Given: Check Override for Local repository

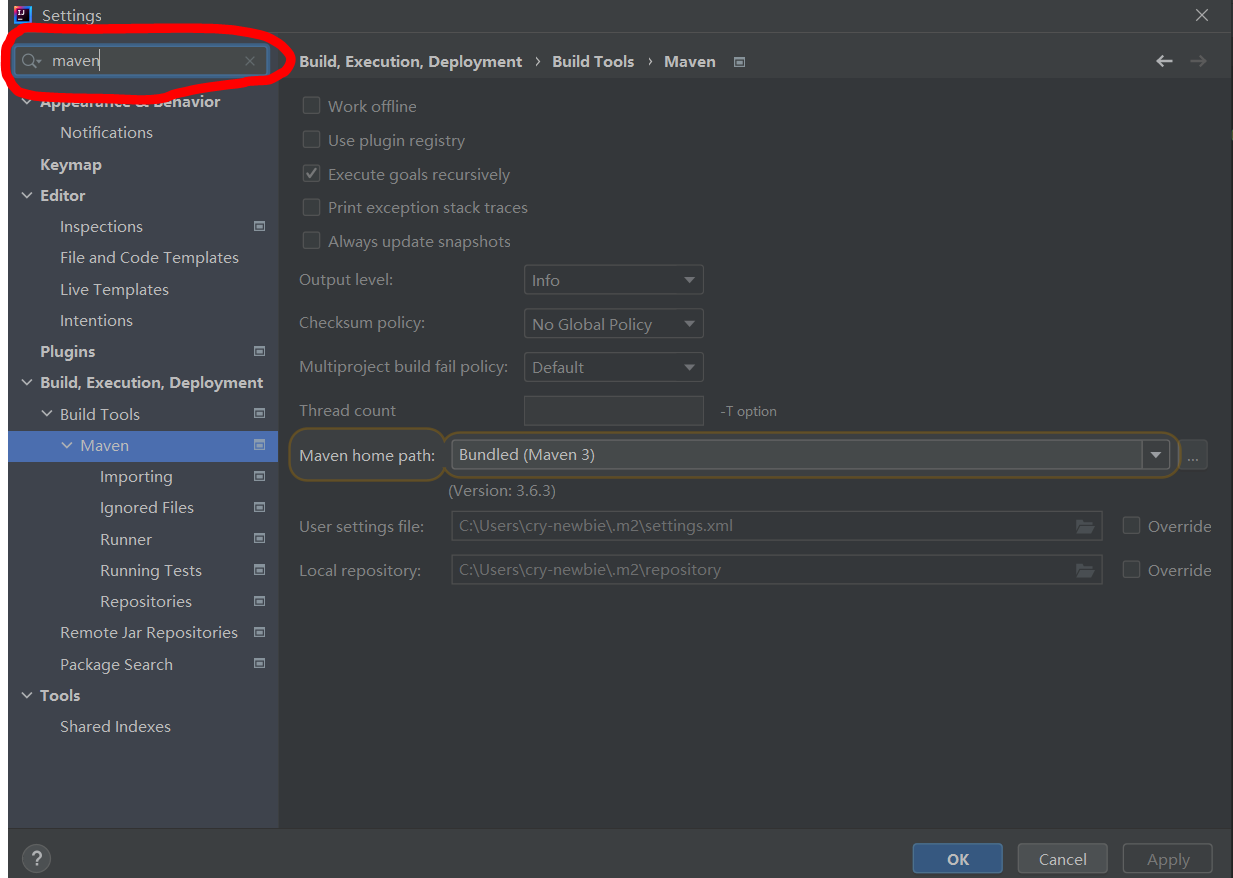Looking at the screenshot, I should tap(1131, 569).
